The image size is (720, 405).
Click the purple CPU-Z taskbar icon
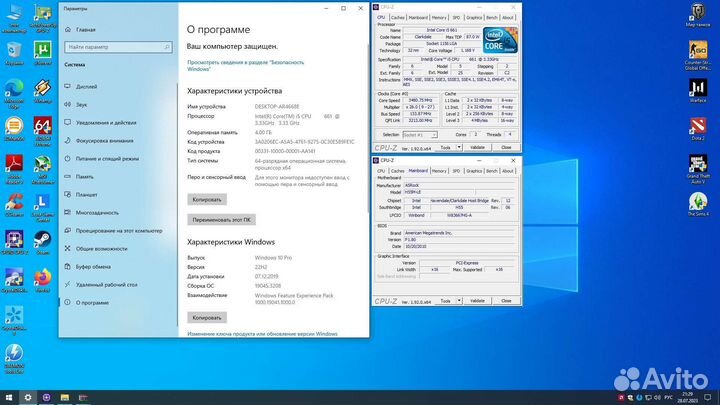pyautogui.click(x=46, y=397)
